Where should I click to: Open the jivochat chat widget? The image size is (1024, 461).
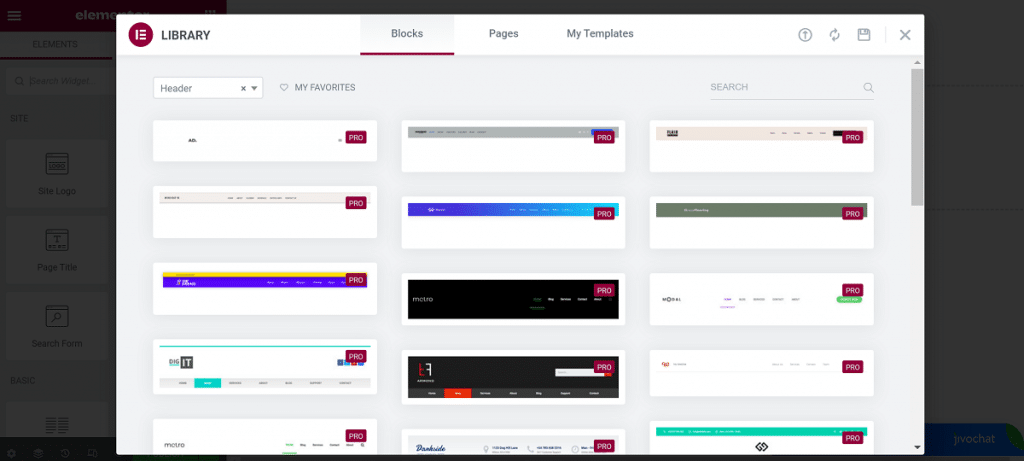(x=973, y=439)
